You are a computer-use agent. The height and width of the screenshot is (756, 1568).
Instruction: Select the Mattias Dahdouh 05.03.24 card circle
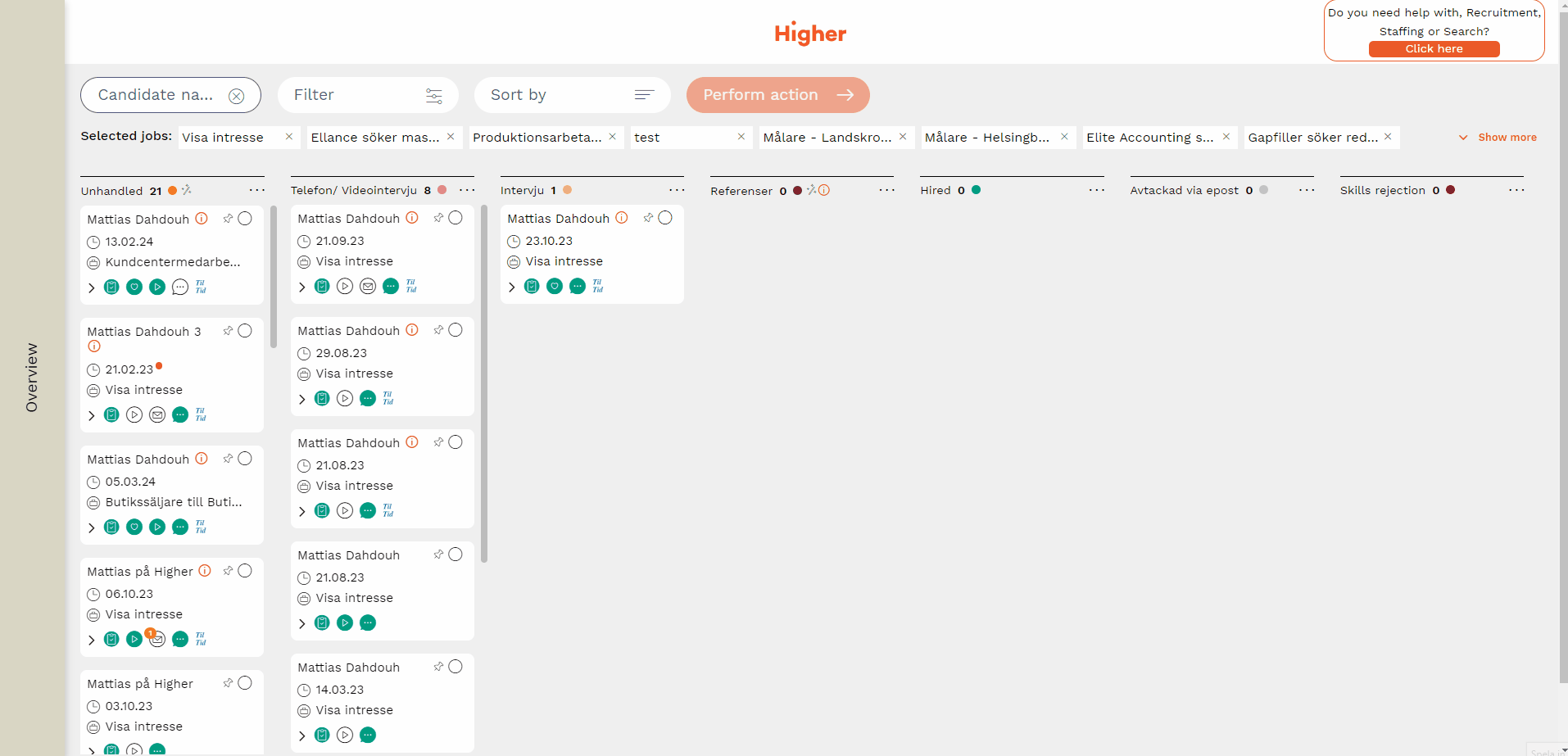coord(245,459)
